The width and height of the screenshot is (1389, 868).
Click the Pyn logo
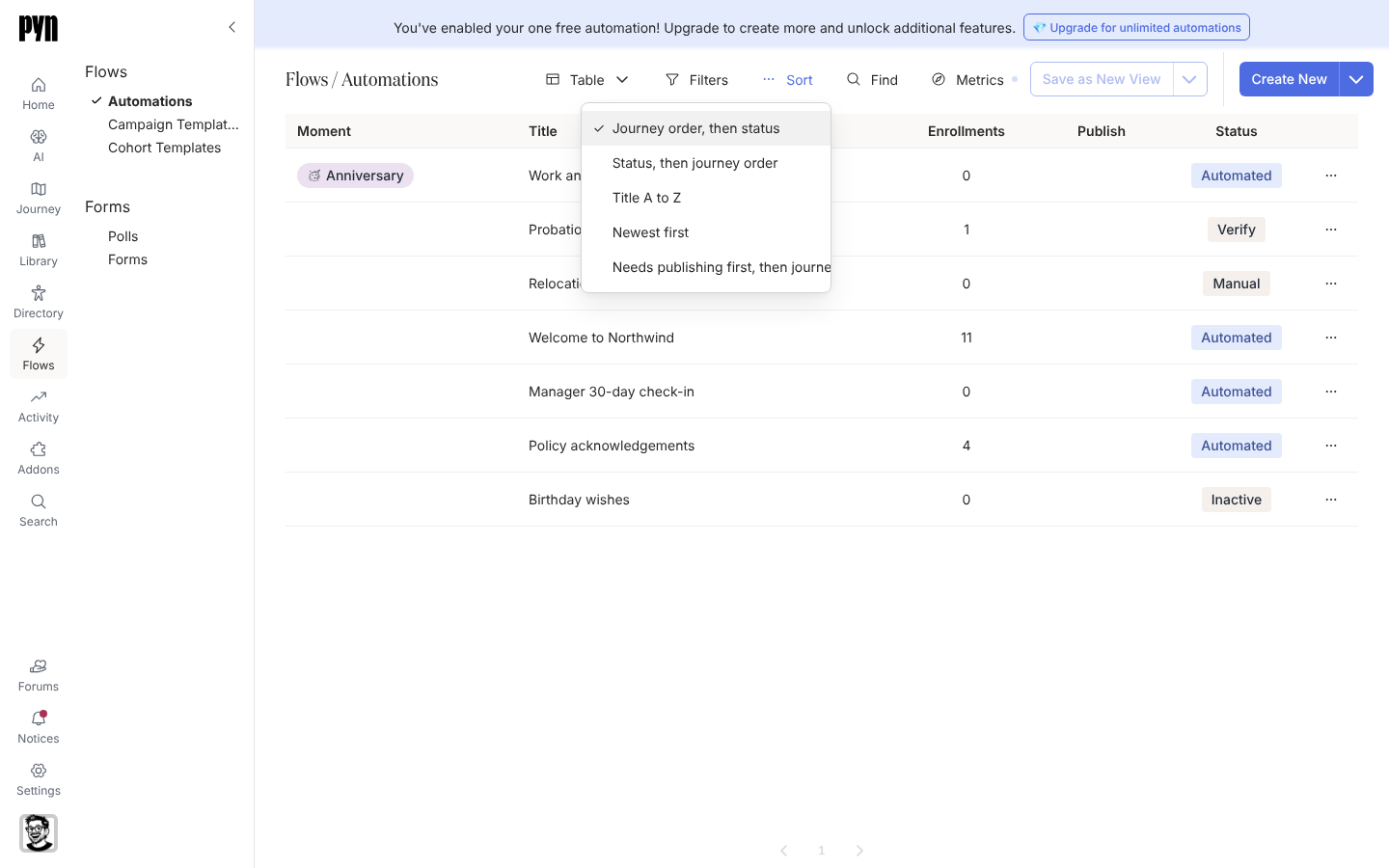39,29
